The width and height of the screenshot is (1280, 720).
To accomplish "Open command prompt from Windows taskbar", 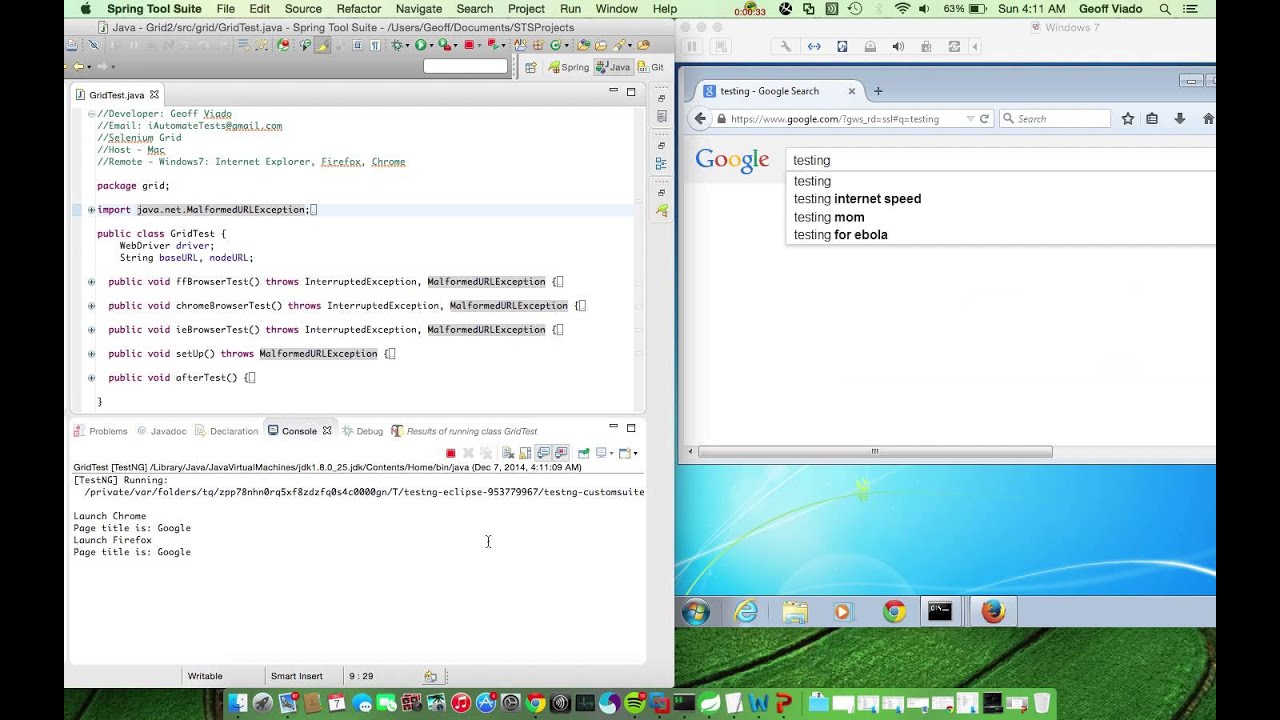I will coord(940,611).
